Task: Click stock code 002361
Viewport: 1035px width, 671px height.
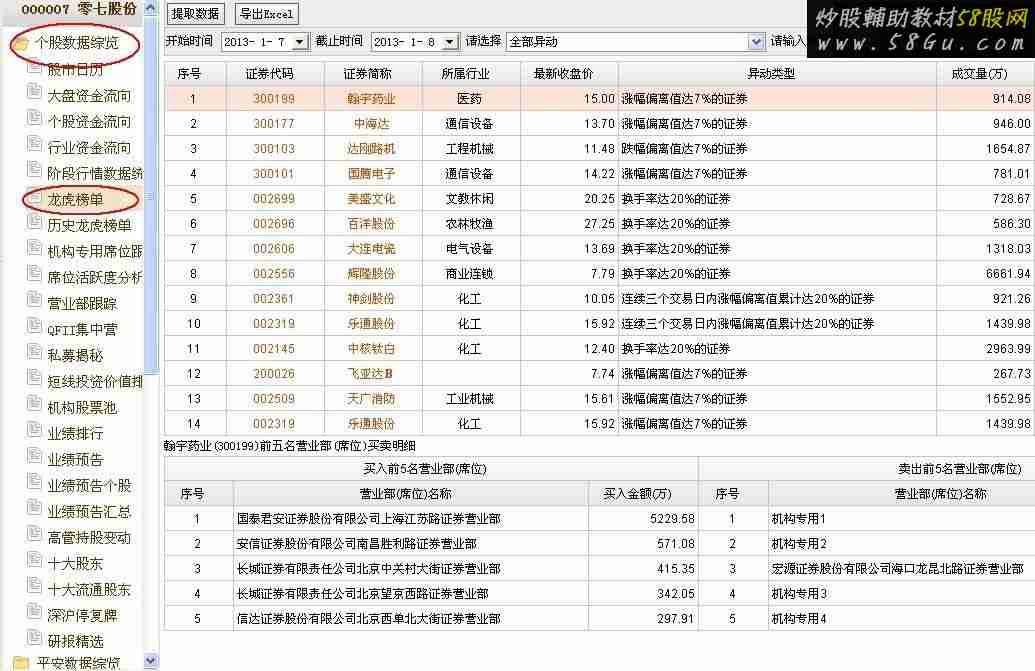Action: pos(274,299)
